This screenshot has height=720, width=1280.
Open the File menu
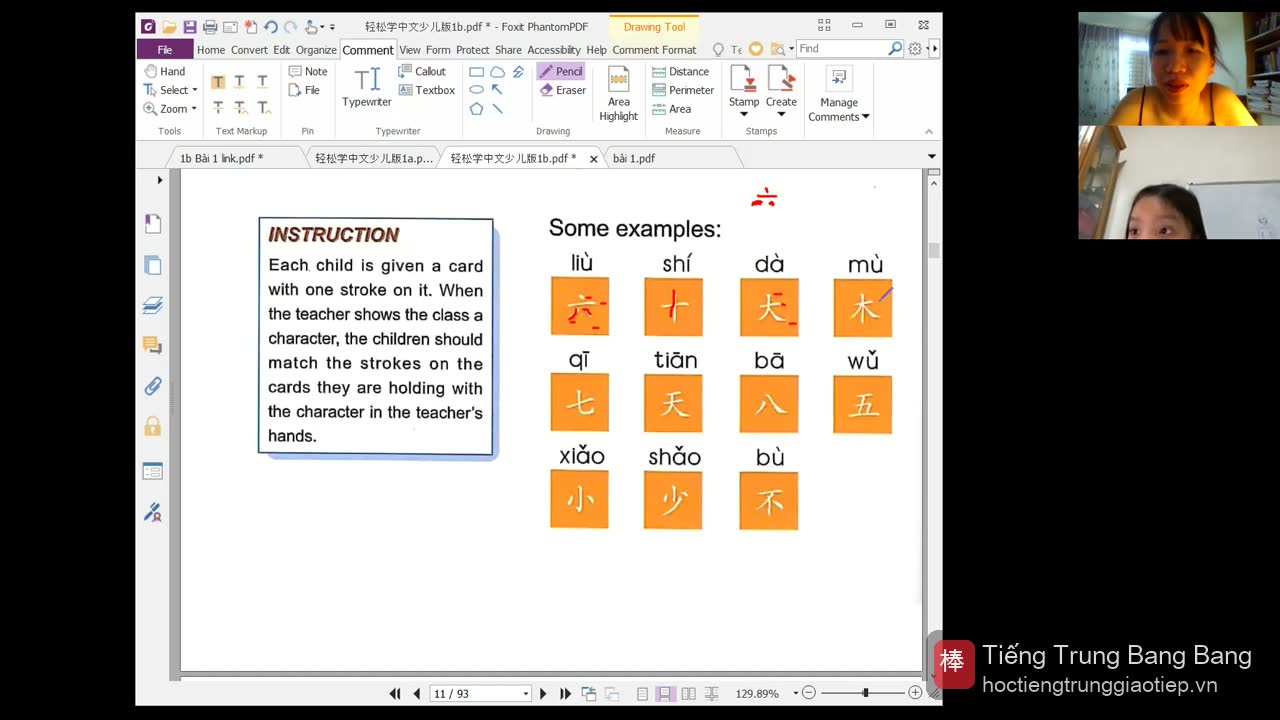pos(165,49)
